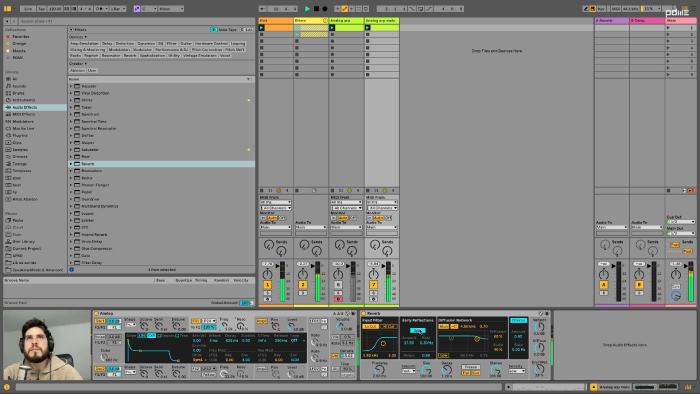Screen dimensions: 700x394
Task: Toggle the Reverb Chorus button
Action: point(518,320)
